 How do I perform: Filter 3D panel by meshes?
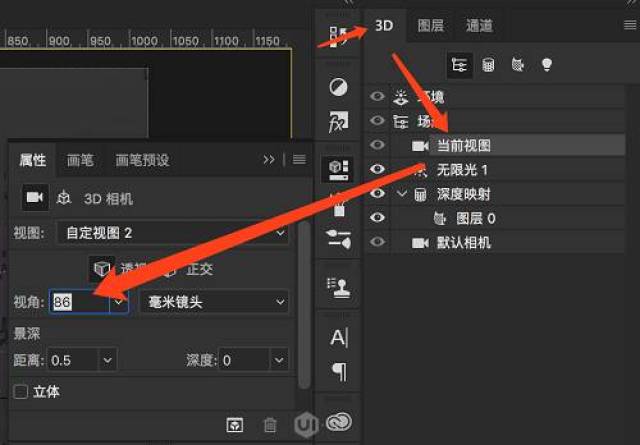pyautogui.click(x=488, y=65)
